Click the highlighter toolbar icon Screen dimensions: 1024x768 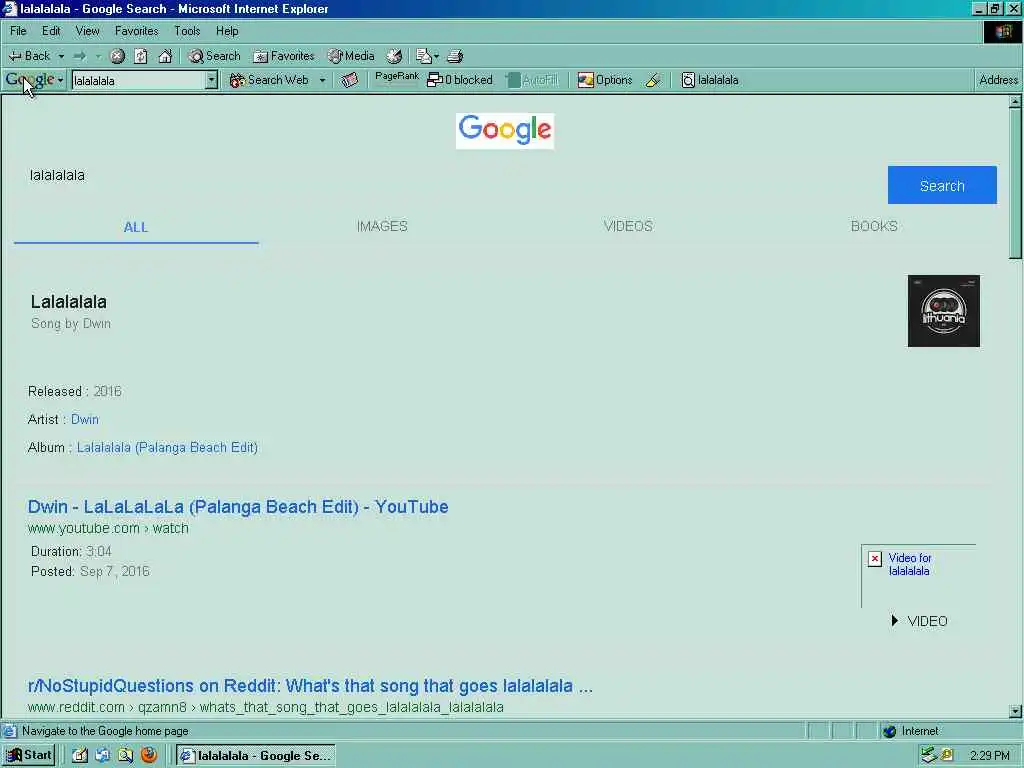click(x=653, y=80)
